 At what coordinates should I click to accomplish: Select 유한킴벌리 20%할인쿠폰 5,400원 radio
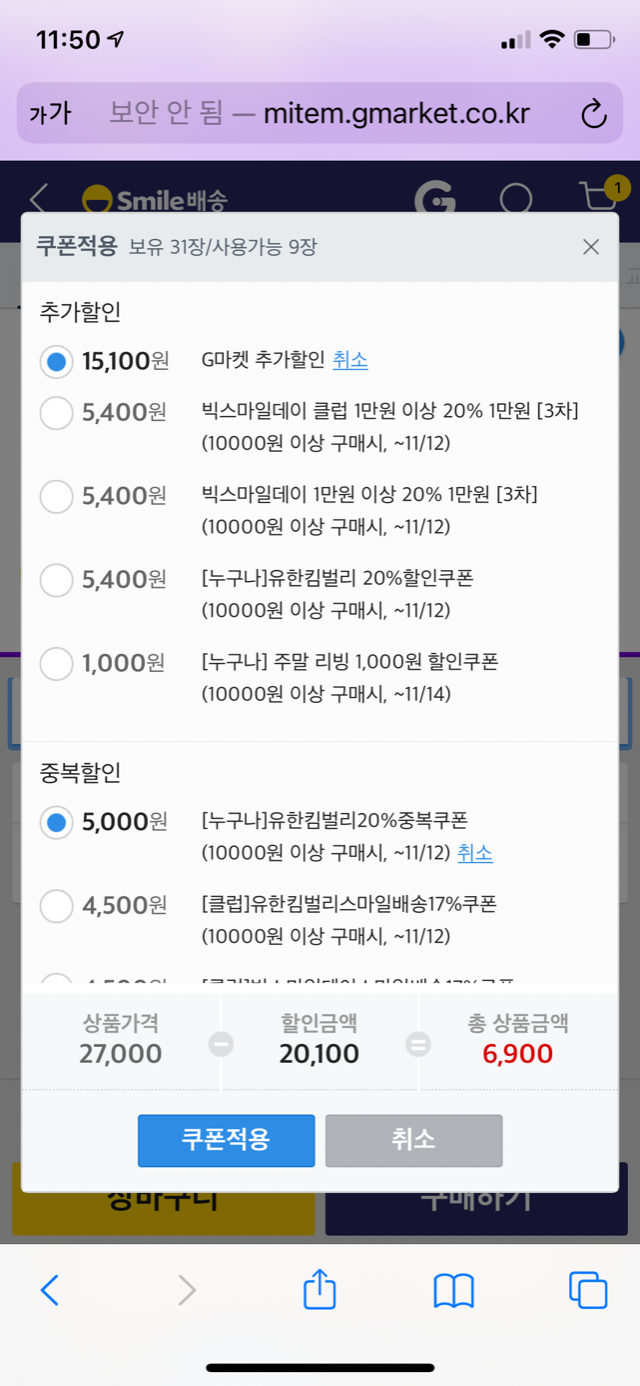point(56,579)
